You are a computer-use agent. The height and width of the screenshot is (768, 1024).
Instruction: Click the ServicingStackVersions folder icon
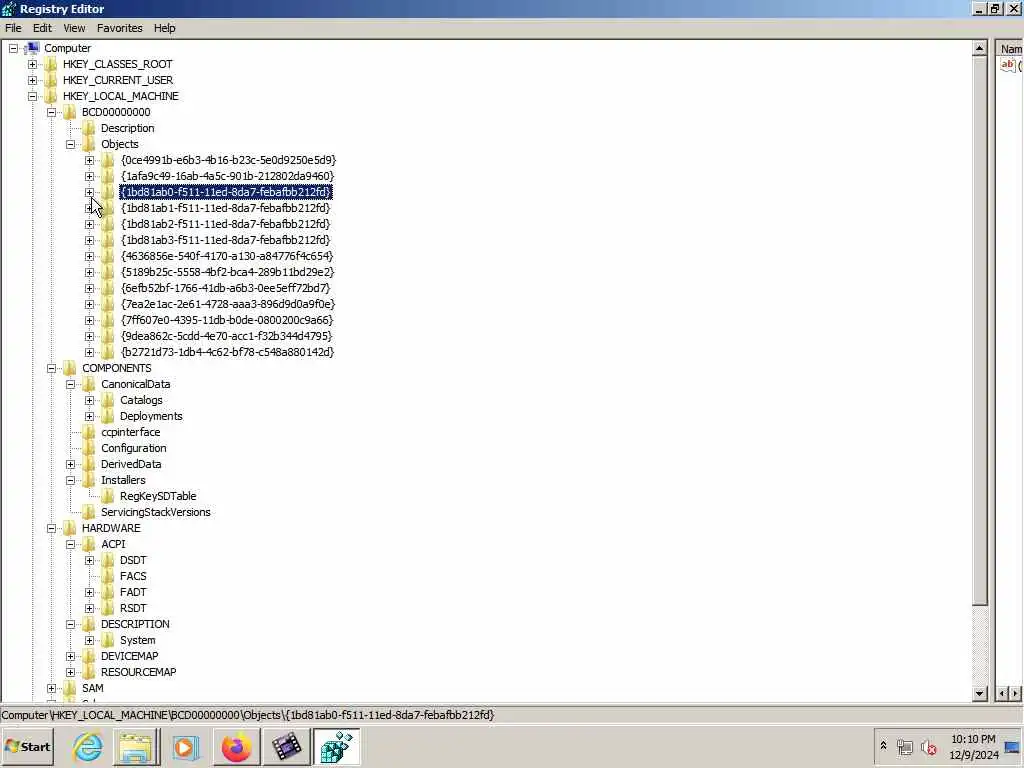[88, 512]
